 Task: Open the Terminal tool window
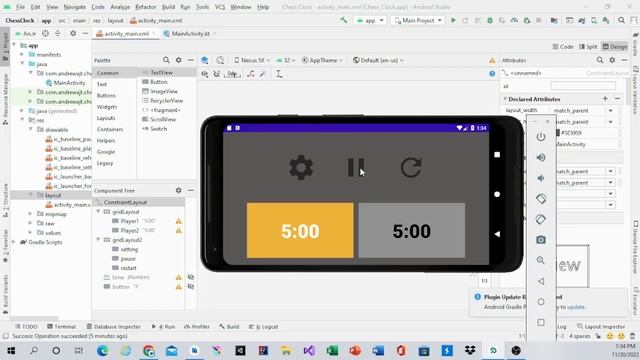point(61,327)
